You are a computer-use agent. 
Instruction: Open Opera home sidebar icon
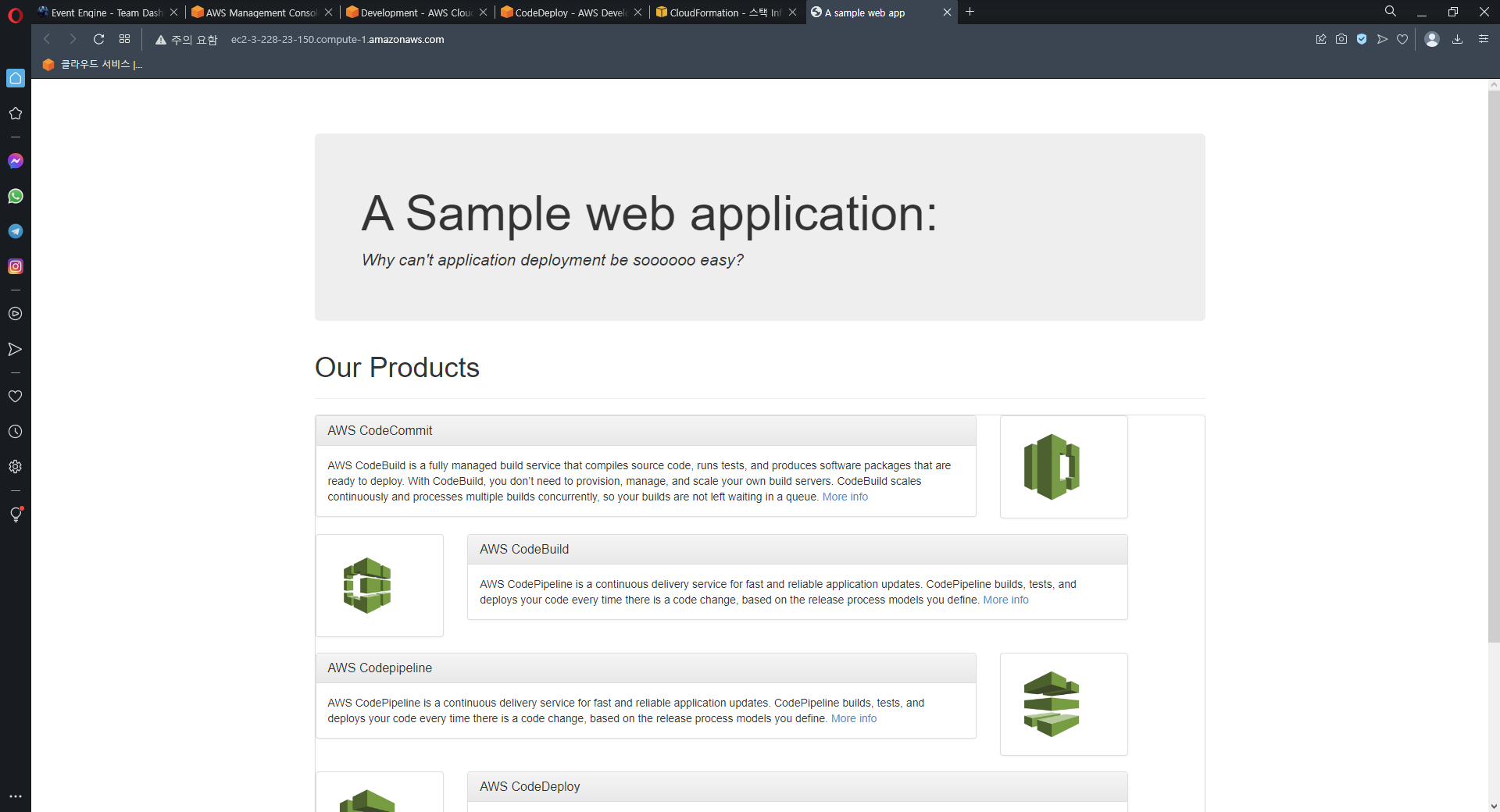pyautogui.click(x=16, y=78)
